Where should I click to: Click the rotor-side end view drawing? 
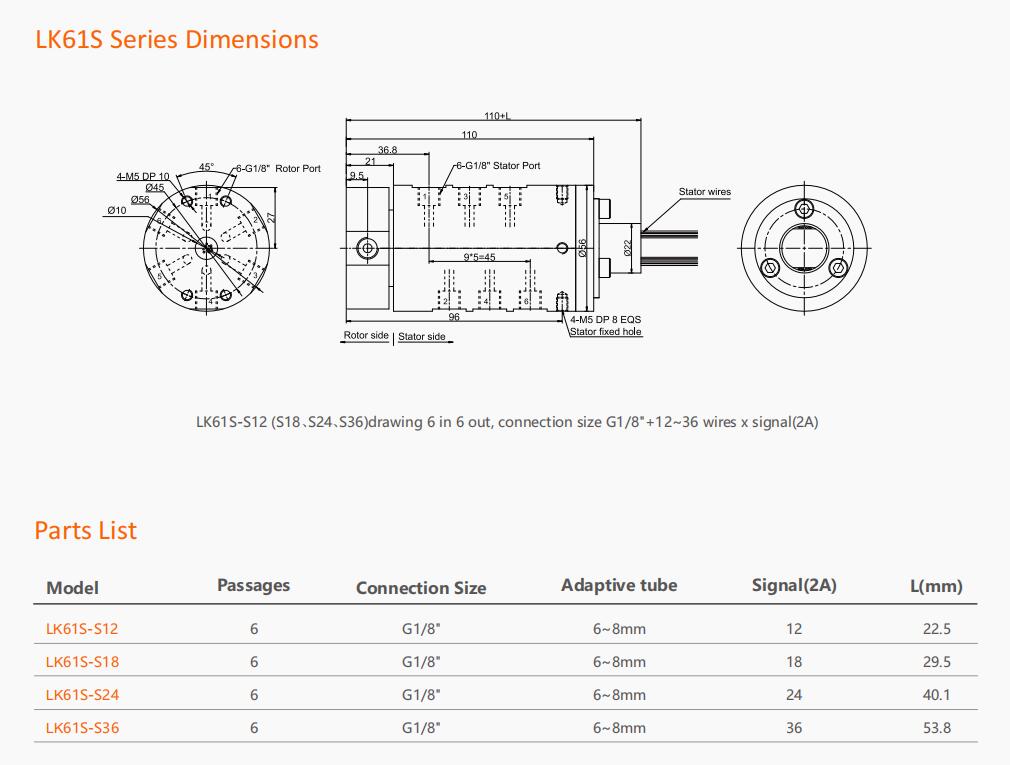[207, 248]
